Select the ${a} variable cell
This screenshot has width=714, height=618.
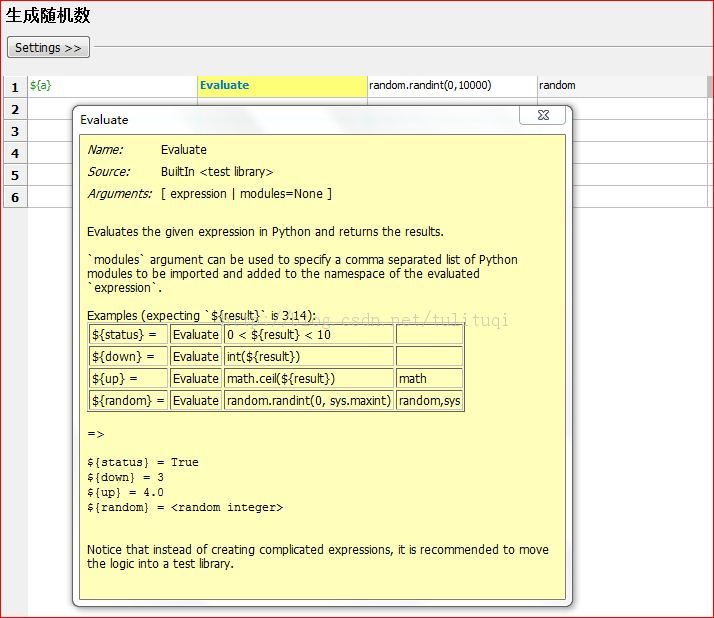click(112, 86)
